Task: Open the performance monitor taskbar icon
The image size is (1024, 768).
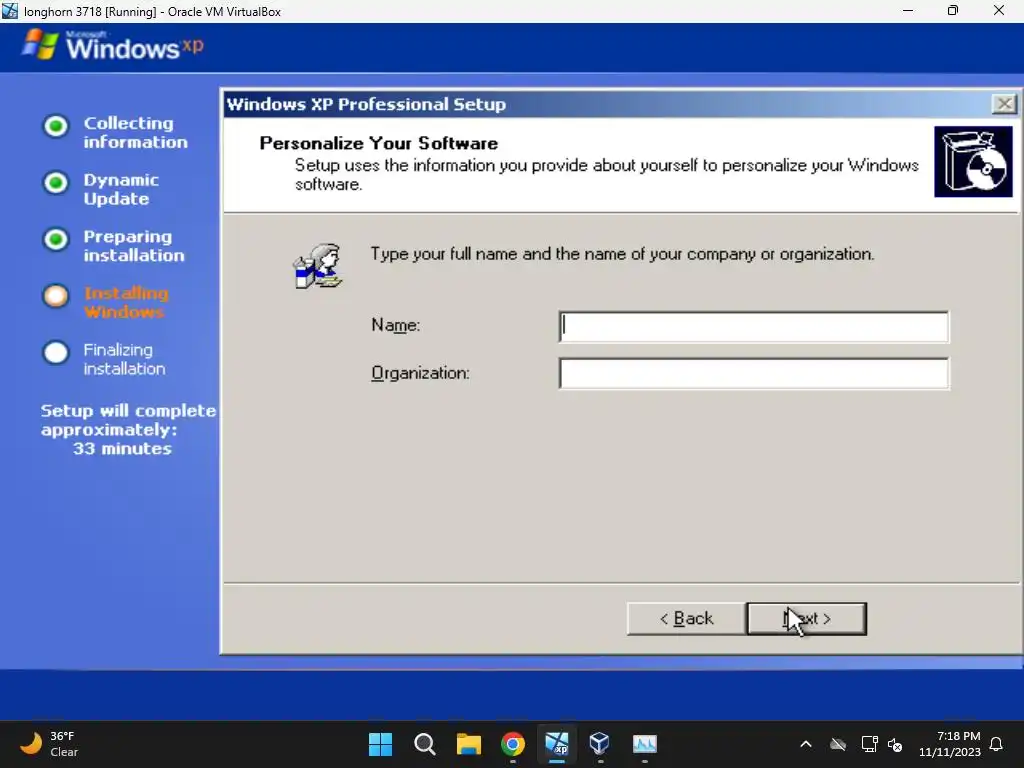Action: [645, 744]
